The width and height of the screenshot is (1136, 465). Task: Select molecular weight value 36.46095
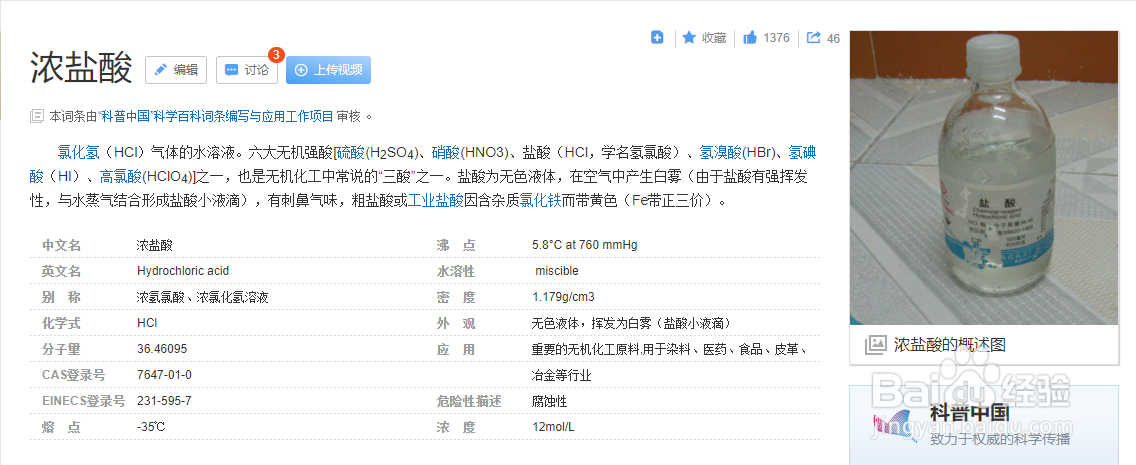coord(162,349)
